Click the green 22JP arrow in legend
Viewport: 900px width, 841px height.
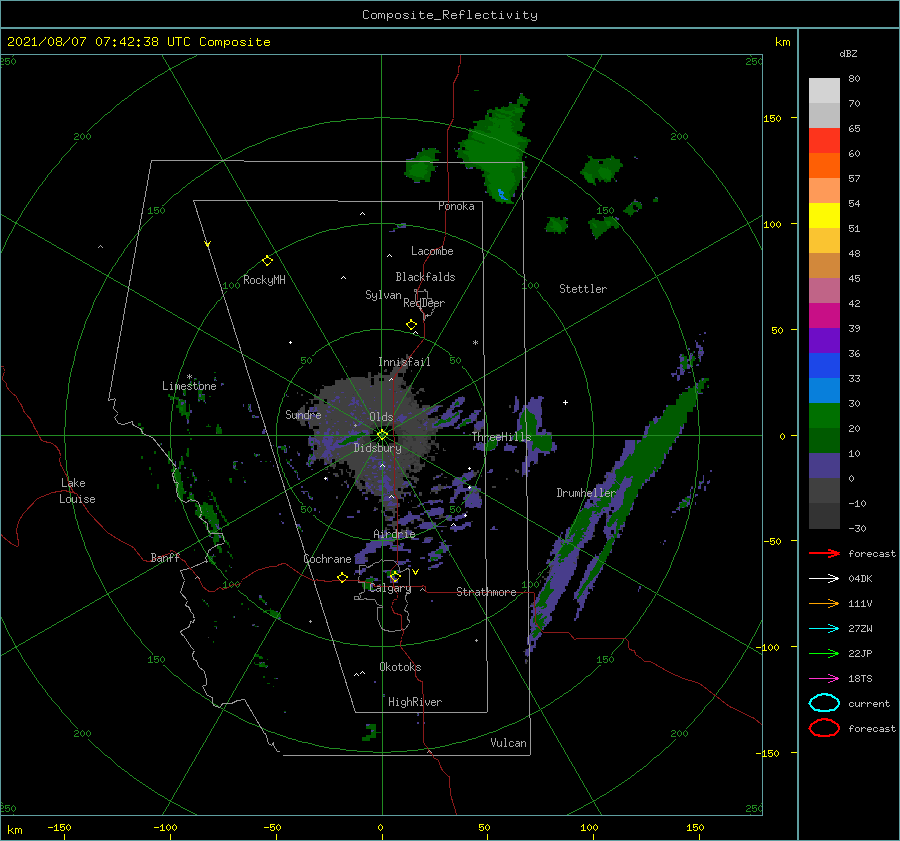click(x=824, y=653)
